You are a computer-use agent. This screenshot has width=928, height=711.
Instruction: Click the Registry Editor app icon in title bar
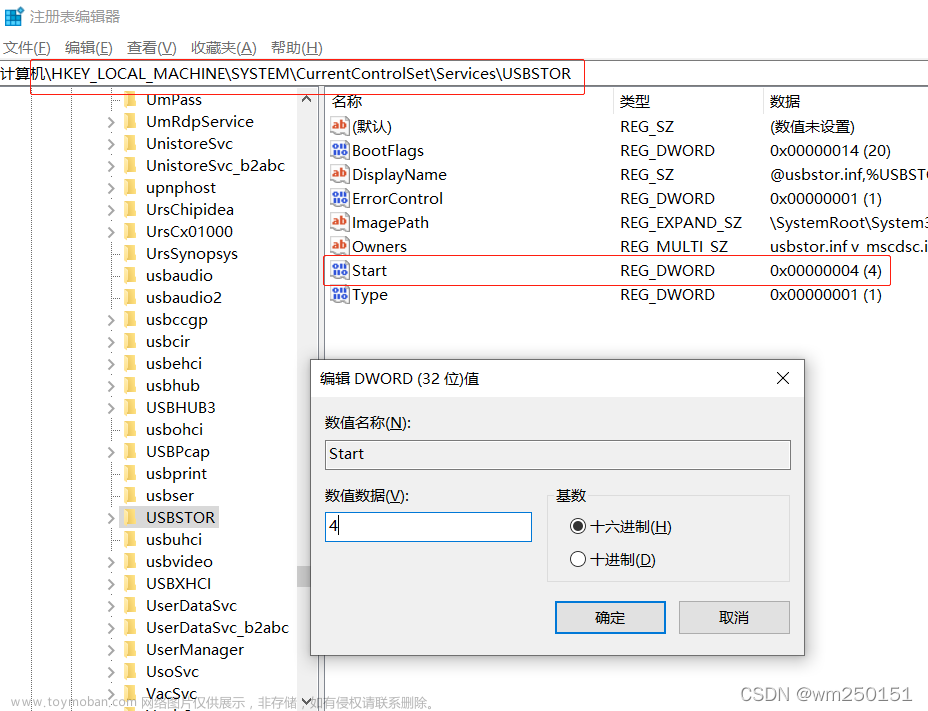(14, 16)
